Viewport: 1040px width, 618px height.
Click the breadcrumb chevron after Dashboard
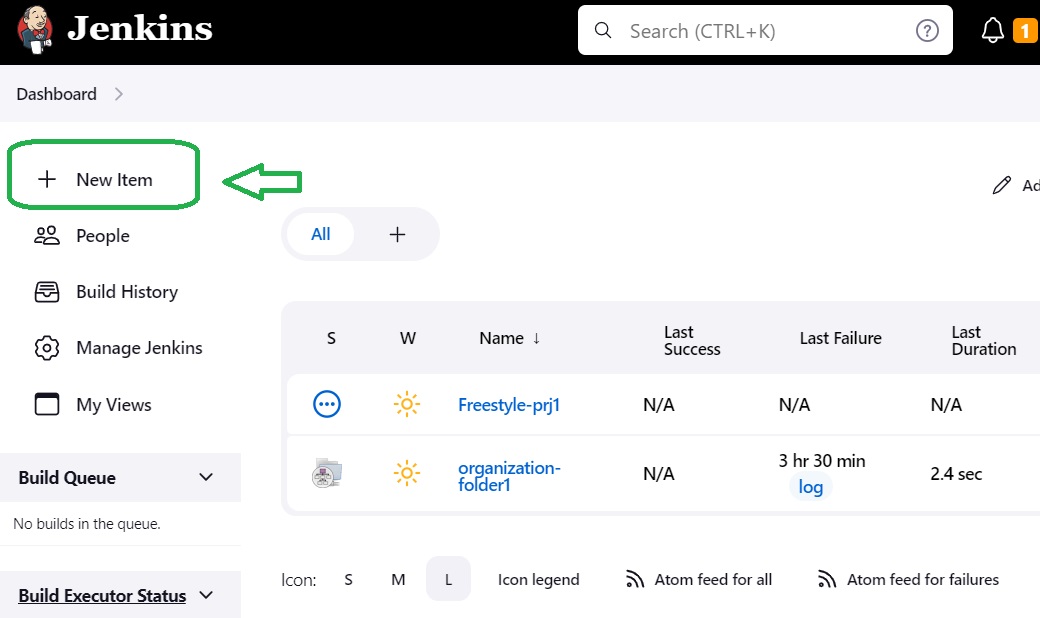(x=119, y=94)
